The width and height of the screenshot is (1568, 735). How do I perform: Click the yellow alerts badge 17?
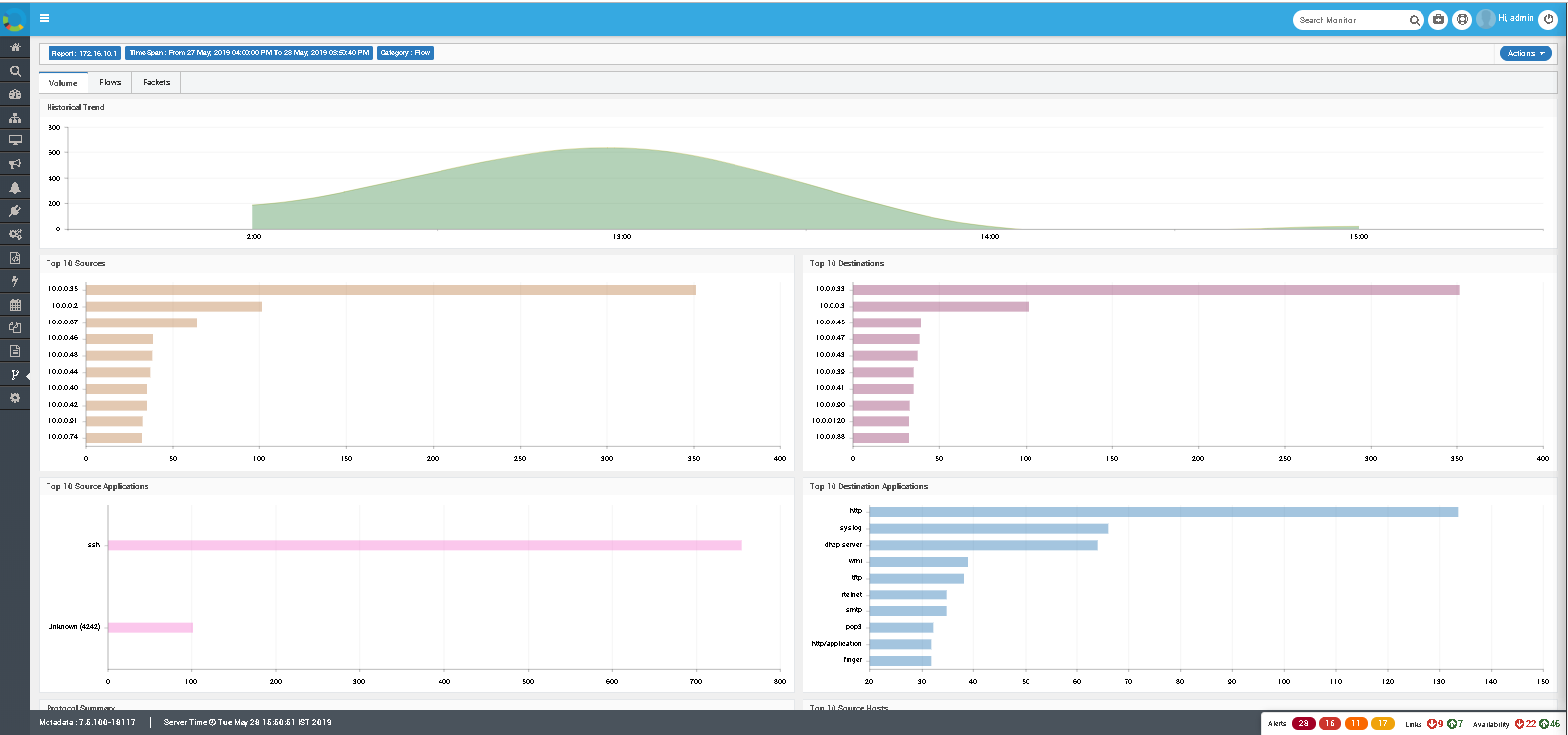coord(1382,724)
